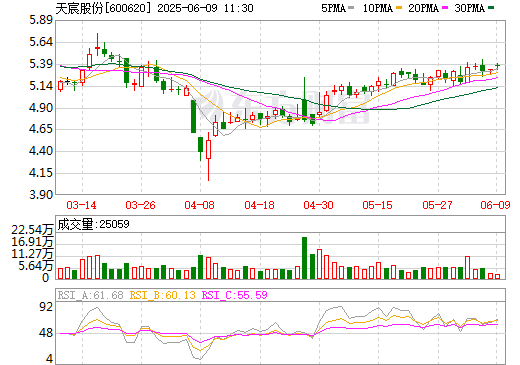Click the 5.14 price axis label
Image resolution: width=520 pixels, height=365 pixels.
pos(41,86)
